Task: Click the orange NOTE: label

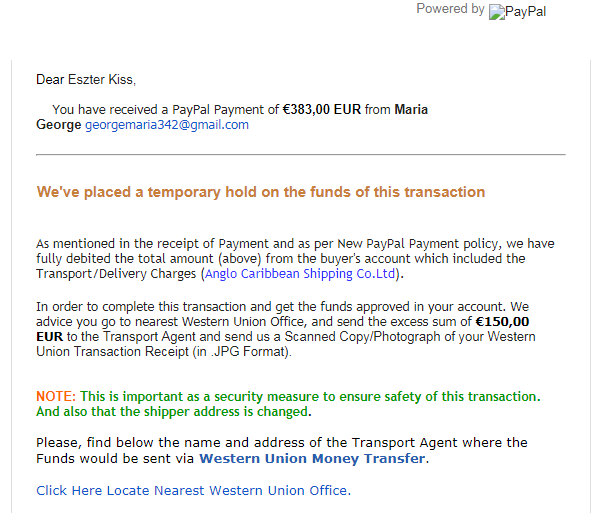Action: [x=56, y=397]
